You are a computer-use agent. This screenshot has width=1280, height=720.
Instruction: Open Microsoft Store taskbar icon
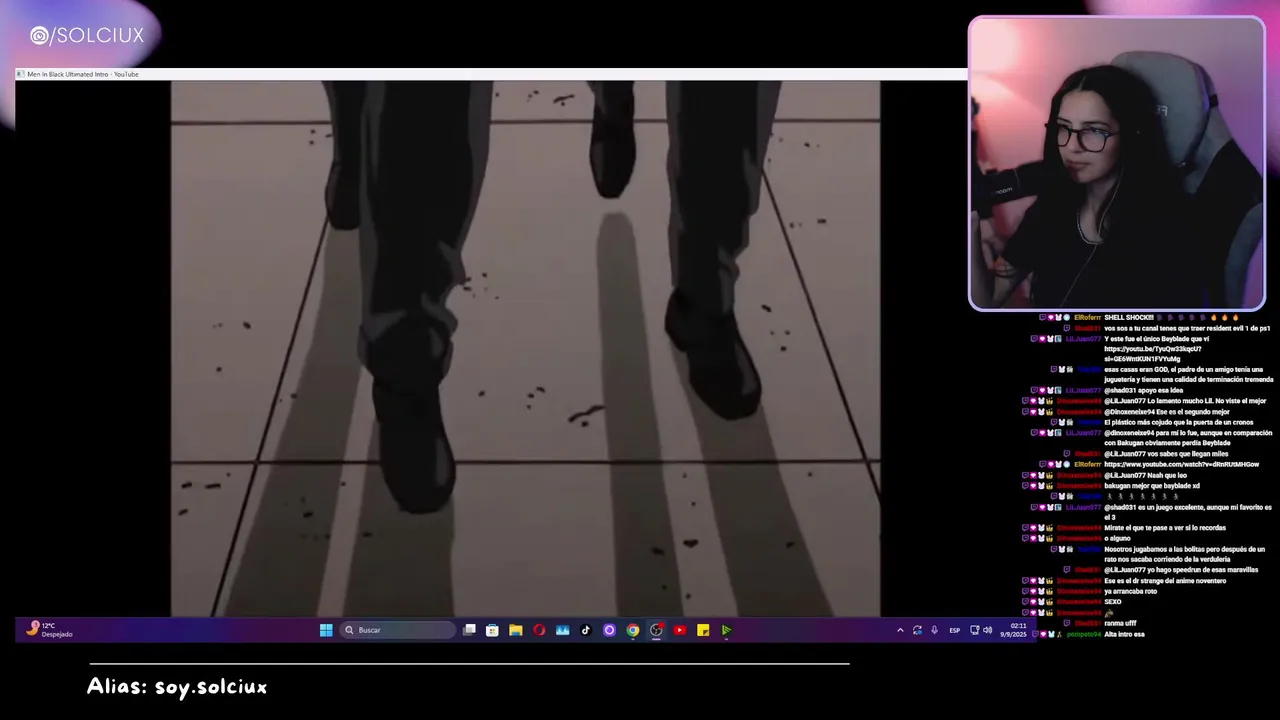(x=492, y=630)
